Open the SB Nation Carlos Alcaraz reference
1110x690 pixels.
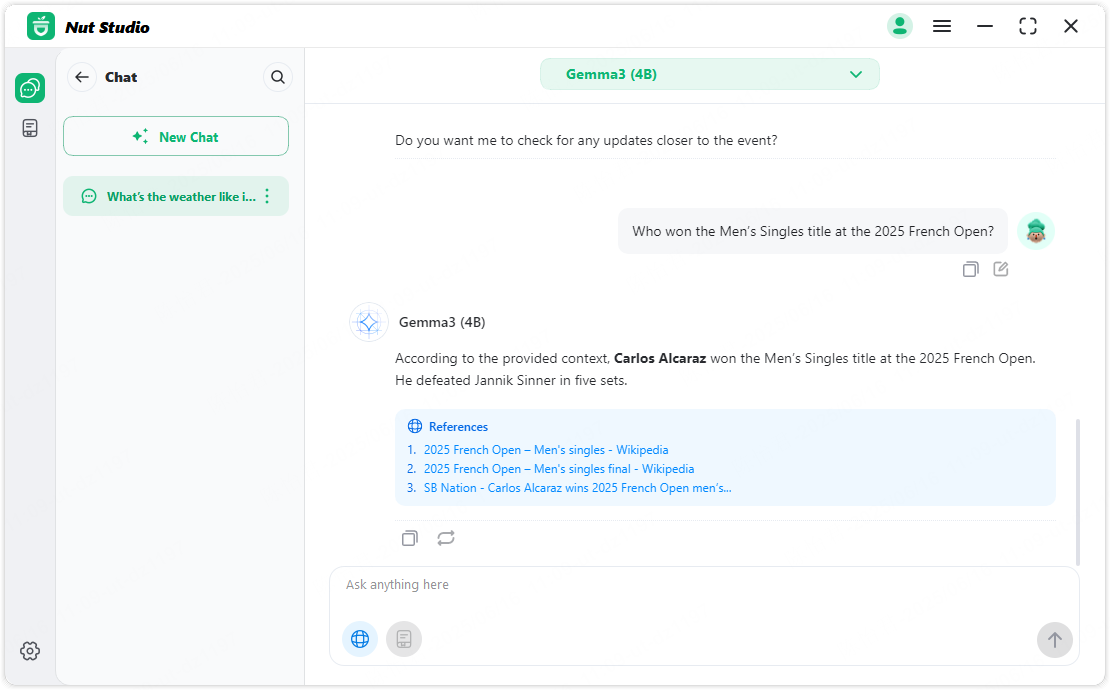(578, 488)
